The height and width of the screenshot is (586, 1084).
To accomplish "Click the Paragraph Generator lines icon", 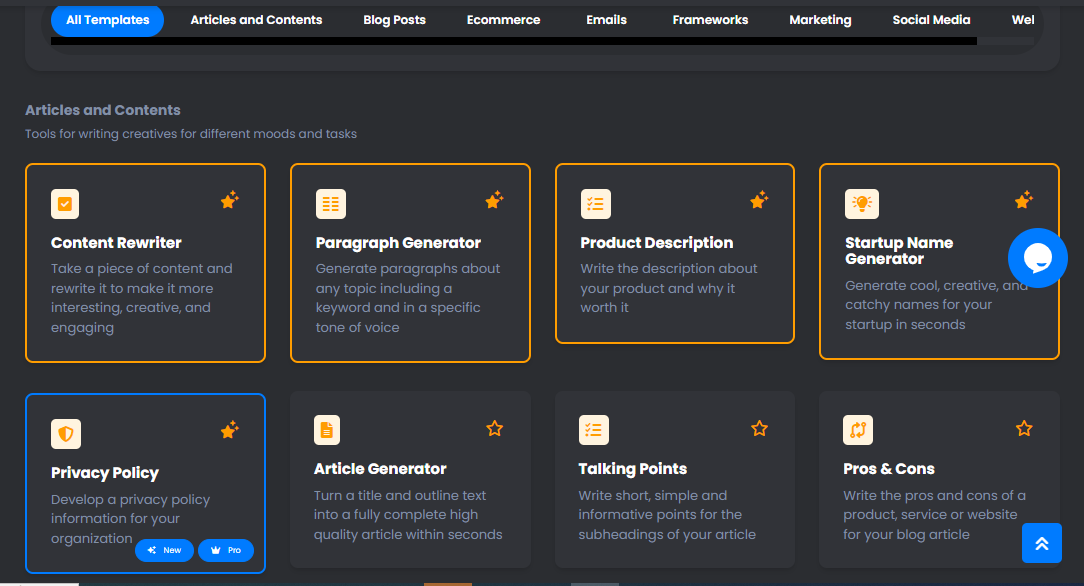I will [330, 204].
